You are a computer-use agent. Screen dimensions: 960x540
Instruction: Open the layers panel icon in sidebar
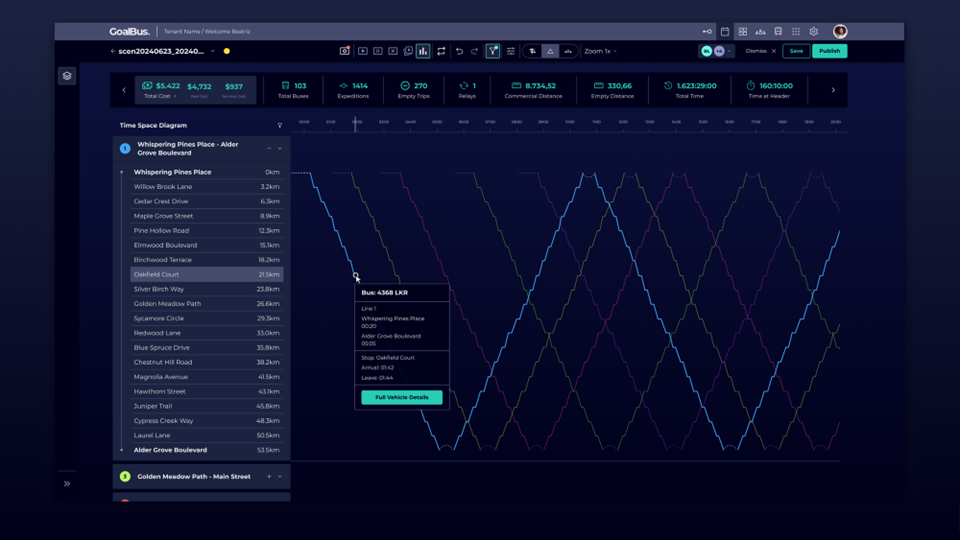[x=67, y=76]
